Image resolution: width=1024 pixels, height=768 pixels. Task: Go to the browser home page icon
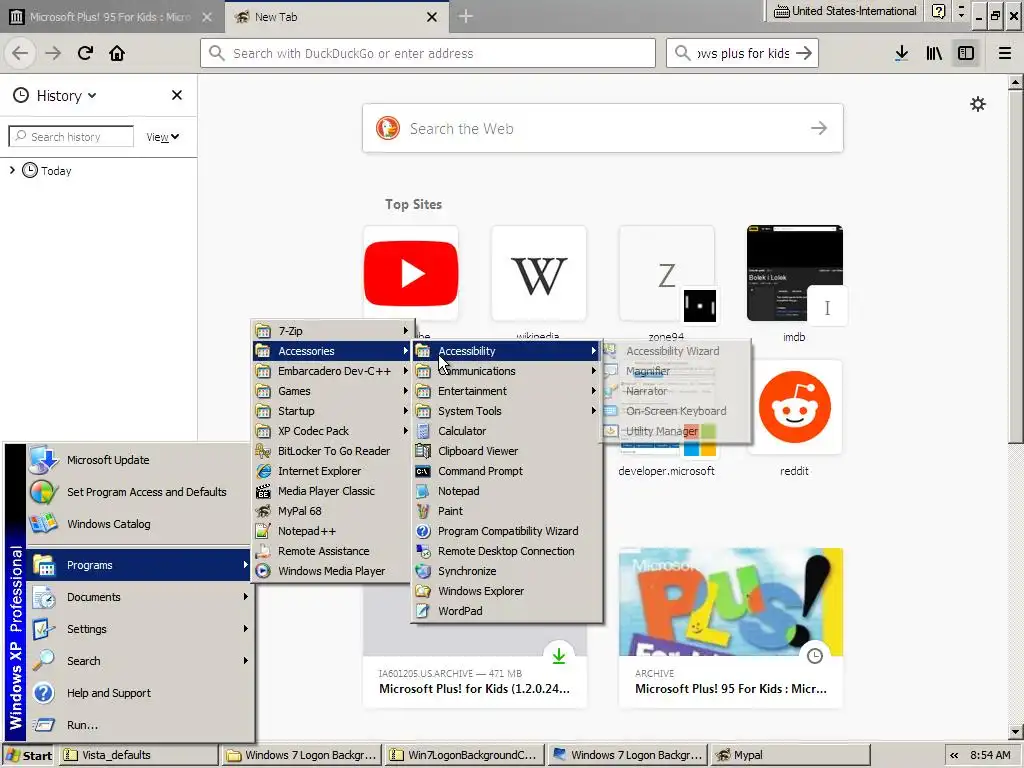coord(117,53)
